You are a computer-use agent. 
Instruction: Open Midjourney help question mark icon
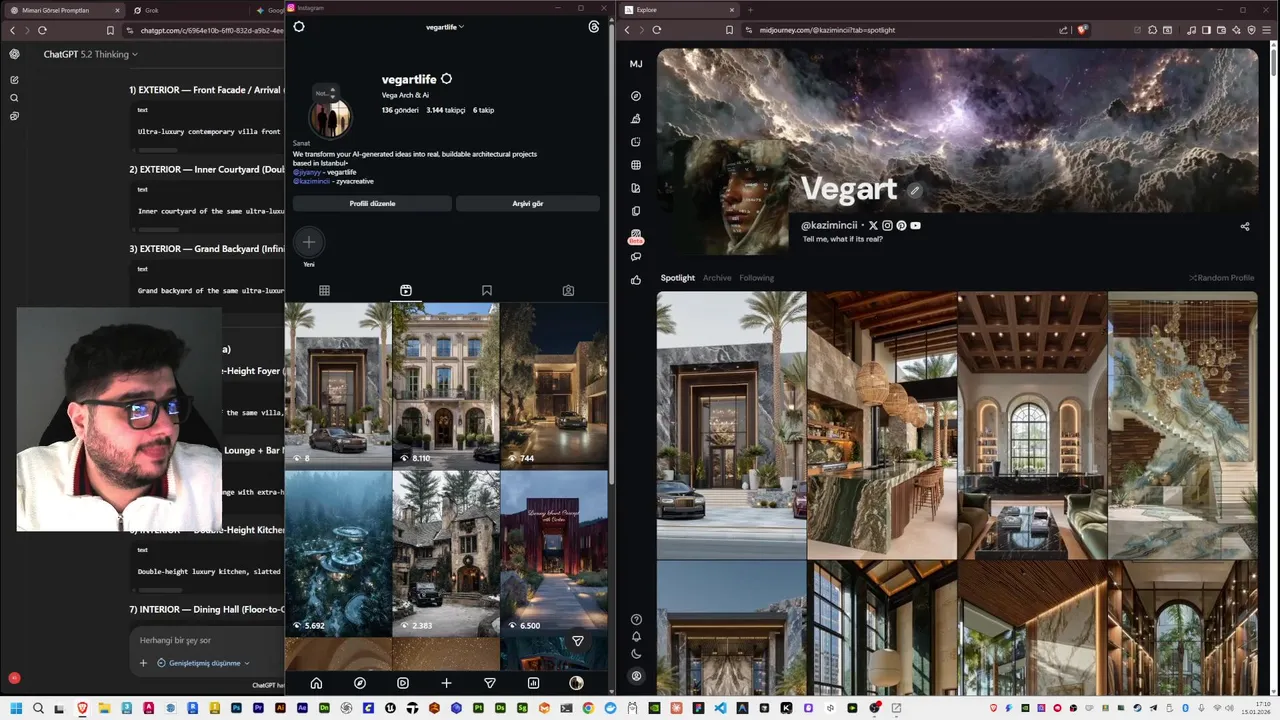point(636,620)
